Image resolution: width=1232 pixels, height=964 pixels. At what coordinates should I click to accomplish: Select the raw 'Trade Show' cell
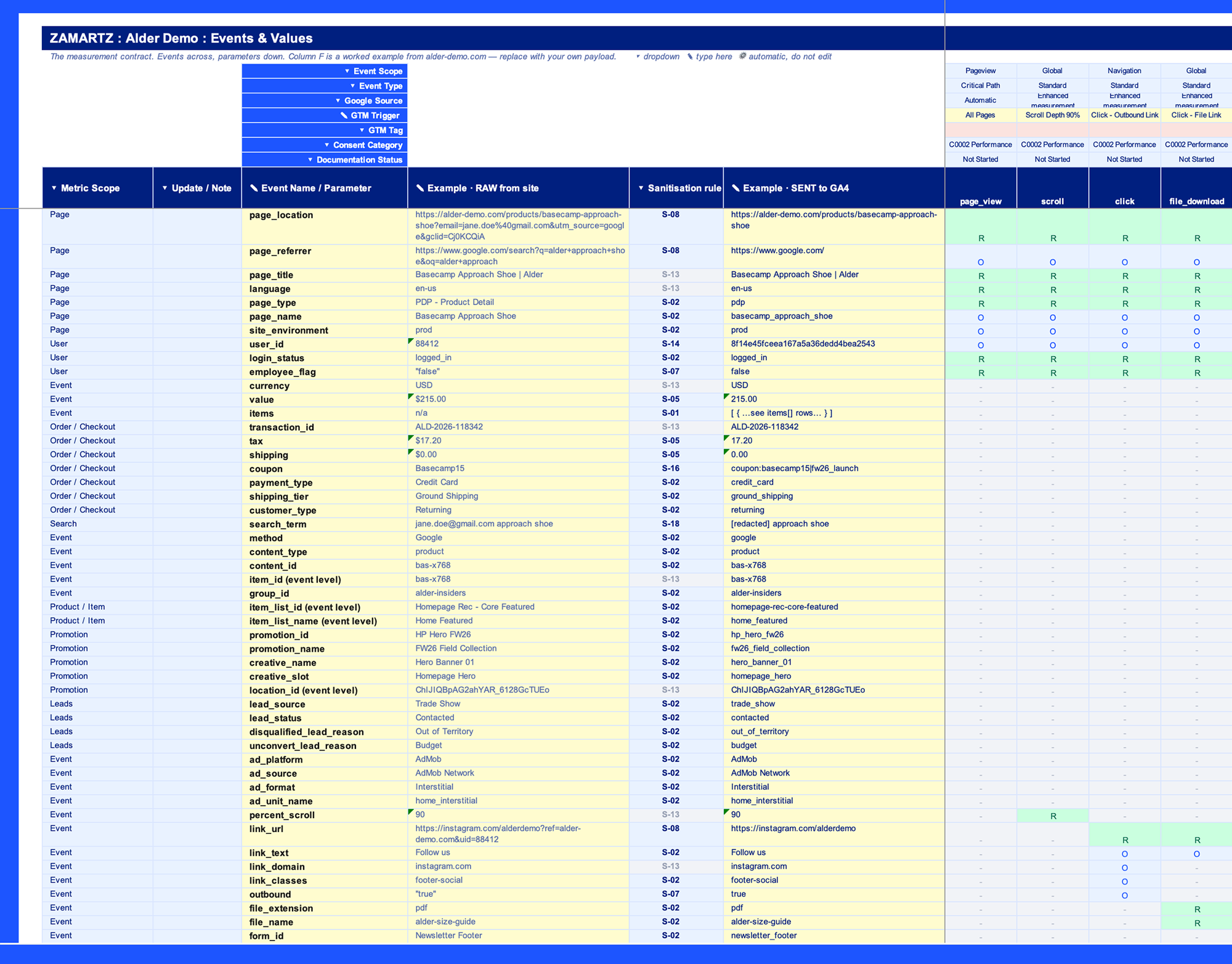[x=518, y=704]
